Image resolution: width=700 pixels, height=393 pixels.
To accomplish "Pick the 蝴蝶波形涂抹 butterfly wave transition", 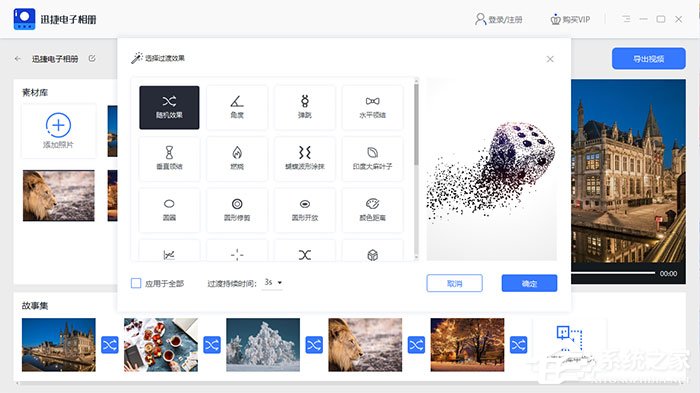I will point(305,159).
